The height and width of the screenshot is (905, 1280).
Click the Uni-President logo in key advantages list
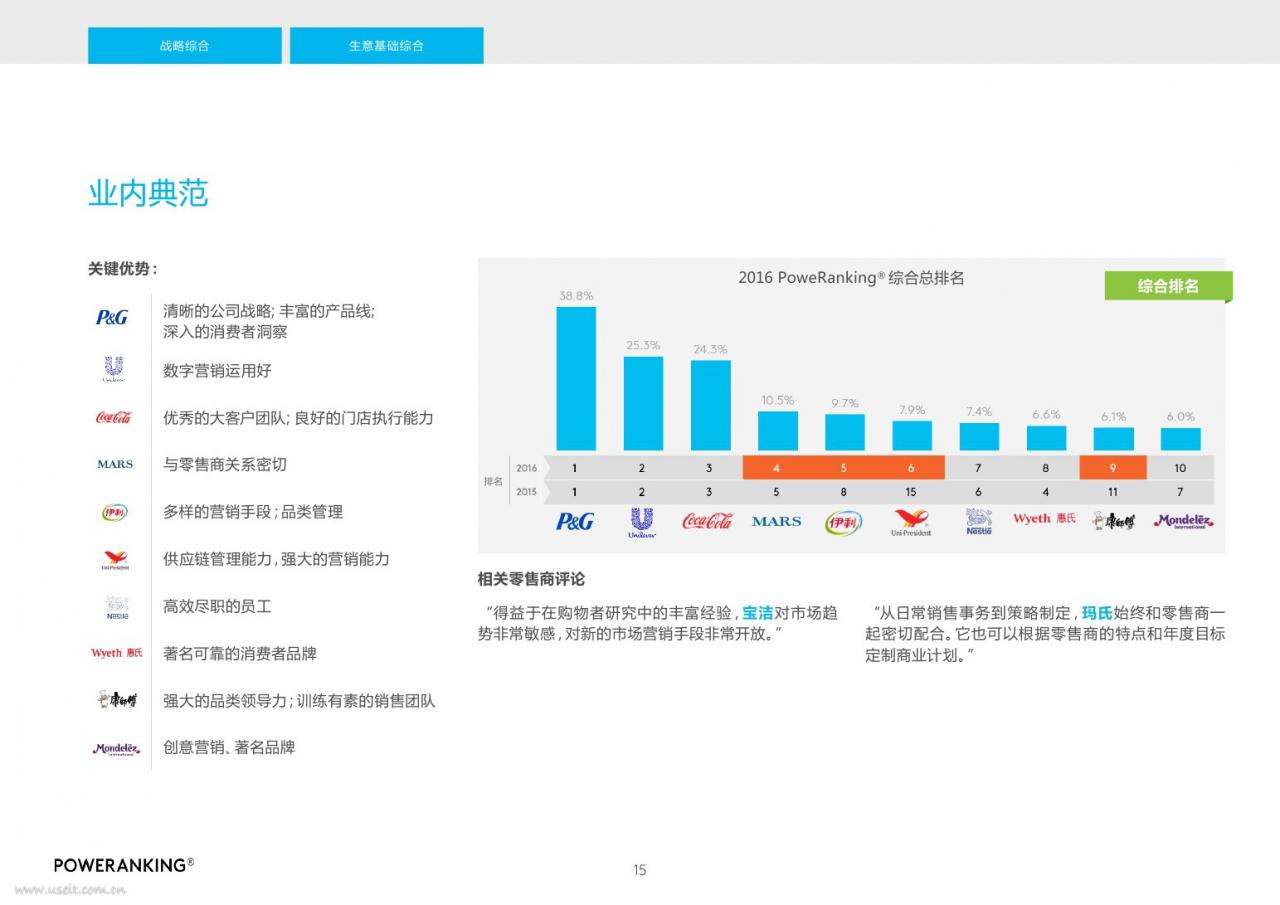[115, 559]
